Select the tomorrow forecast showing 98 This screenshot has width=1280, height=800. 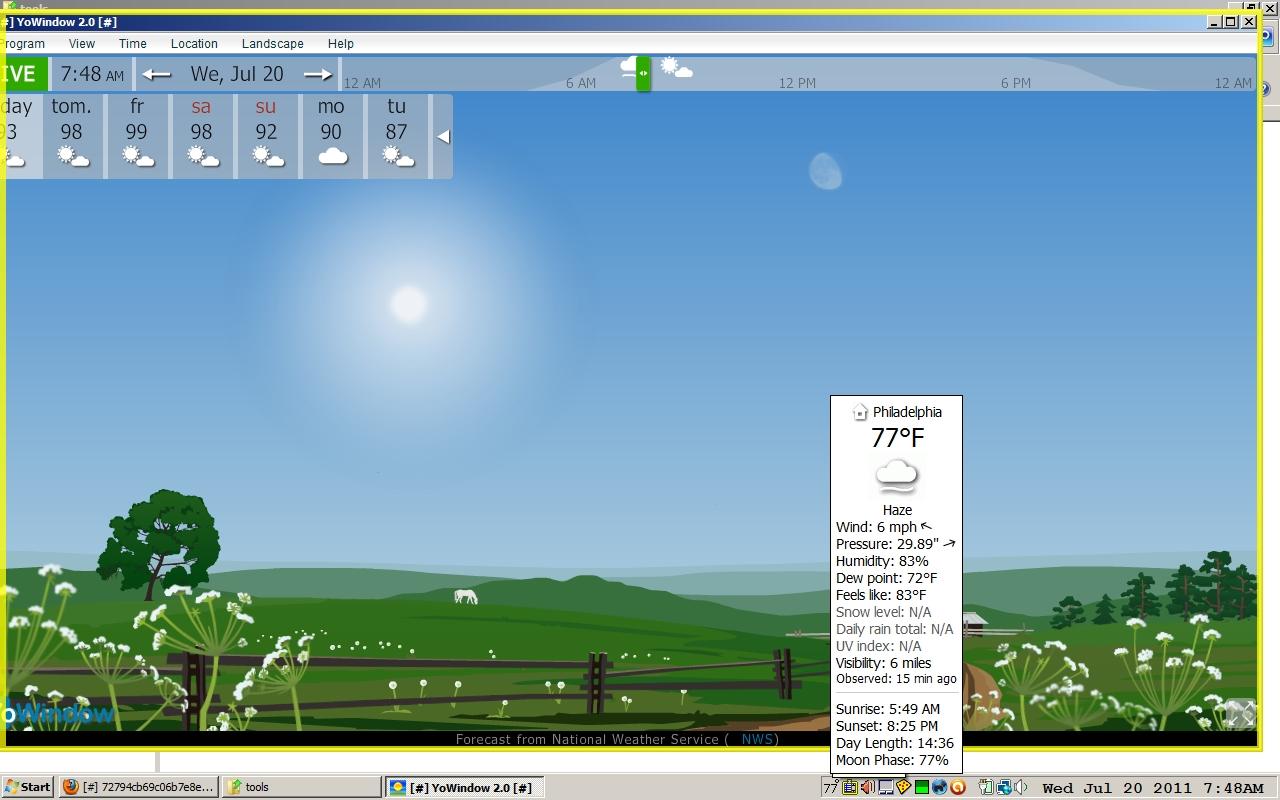coord(72,136)
